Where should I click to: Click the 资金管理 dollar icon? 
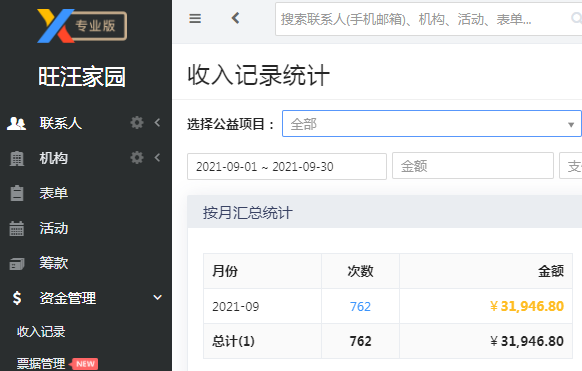[17, 298]
